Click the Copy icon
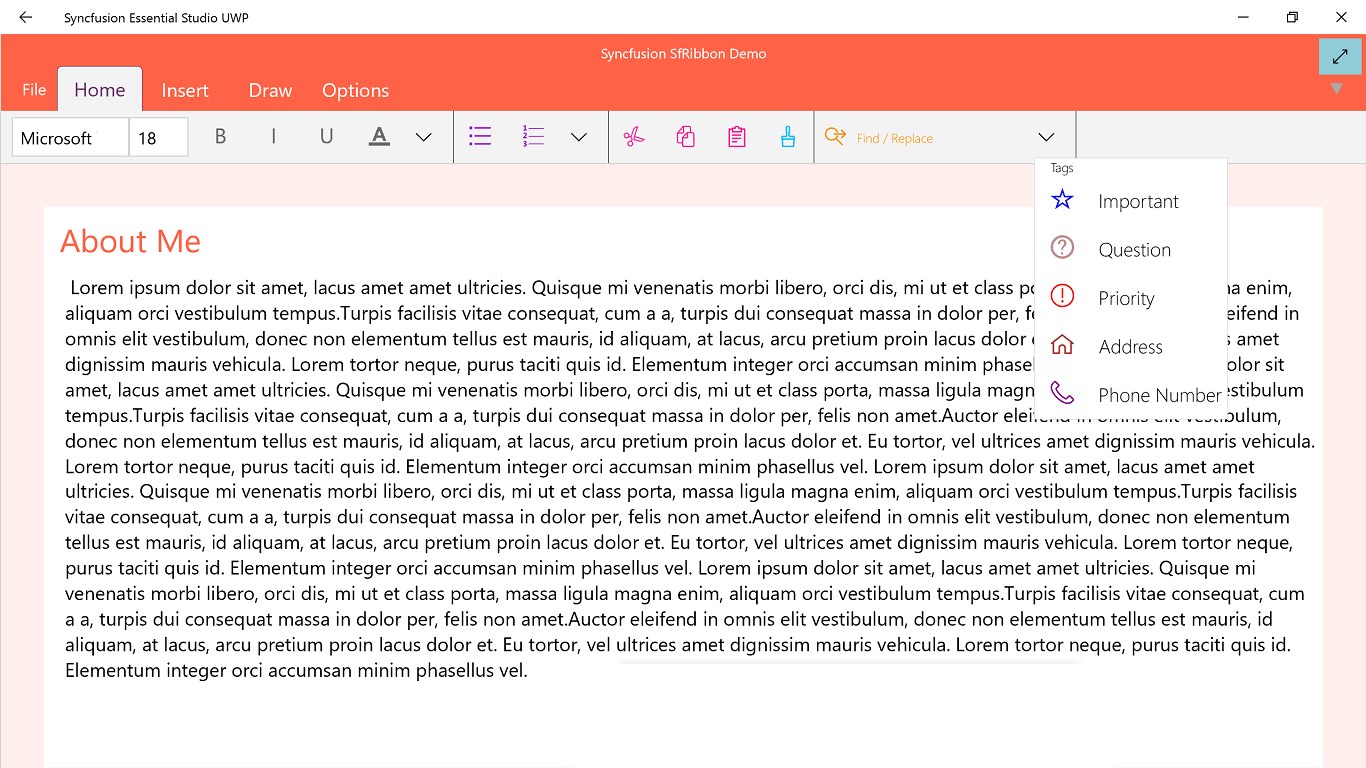Screen dimensions: 1366x768 [x=685, y=137]
